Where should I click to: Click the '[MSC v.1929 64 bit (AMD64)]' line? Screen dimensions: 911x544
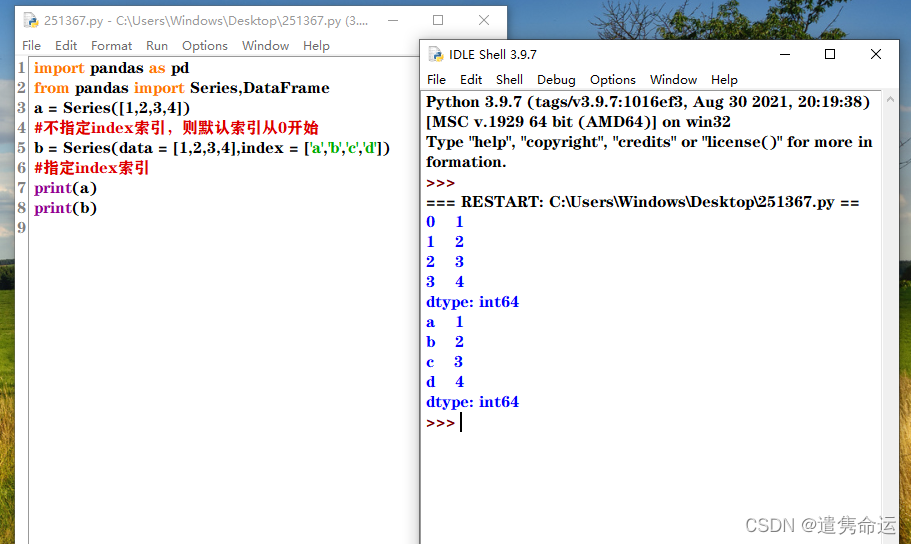click(578, 122)
